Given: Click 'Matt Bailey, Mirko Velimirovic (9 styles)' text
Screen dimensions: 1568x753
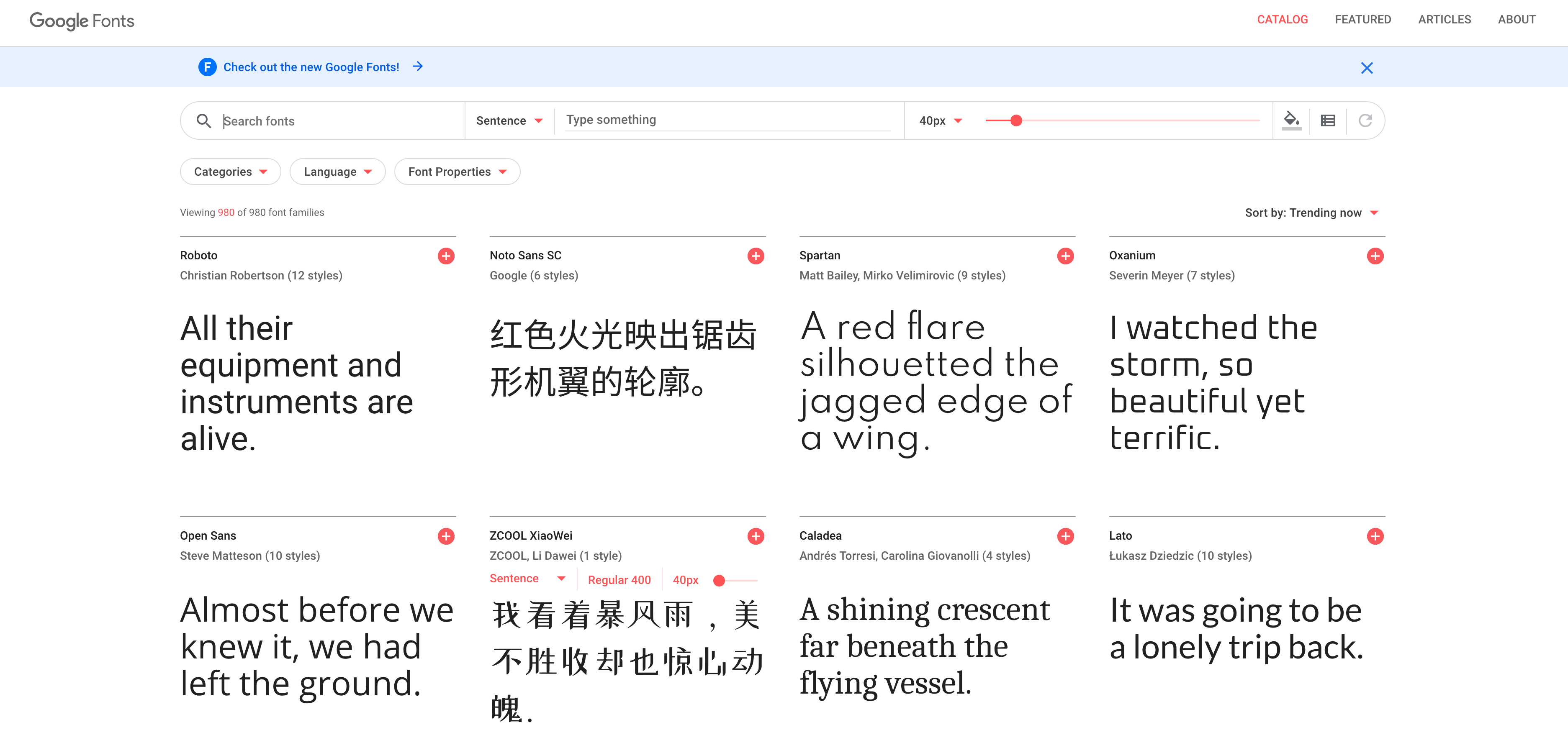Looking at the screenshot, I should point(902,276).
